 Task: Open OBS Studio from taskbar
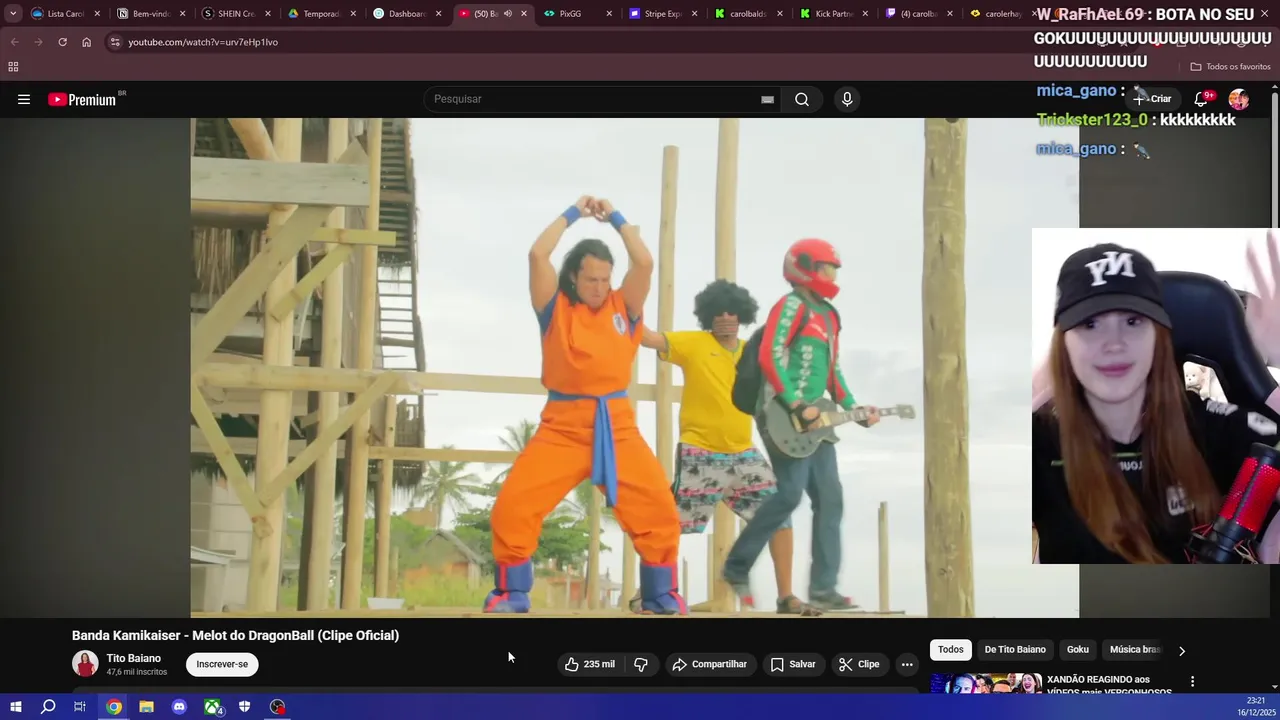[278, 707]
